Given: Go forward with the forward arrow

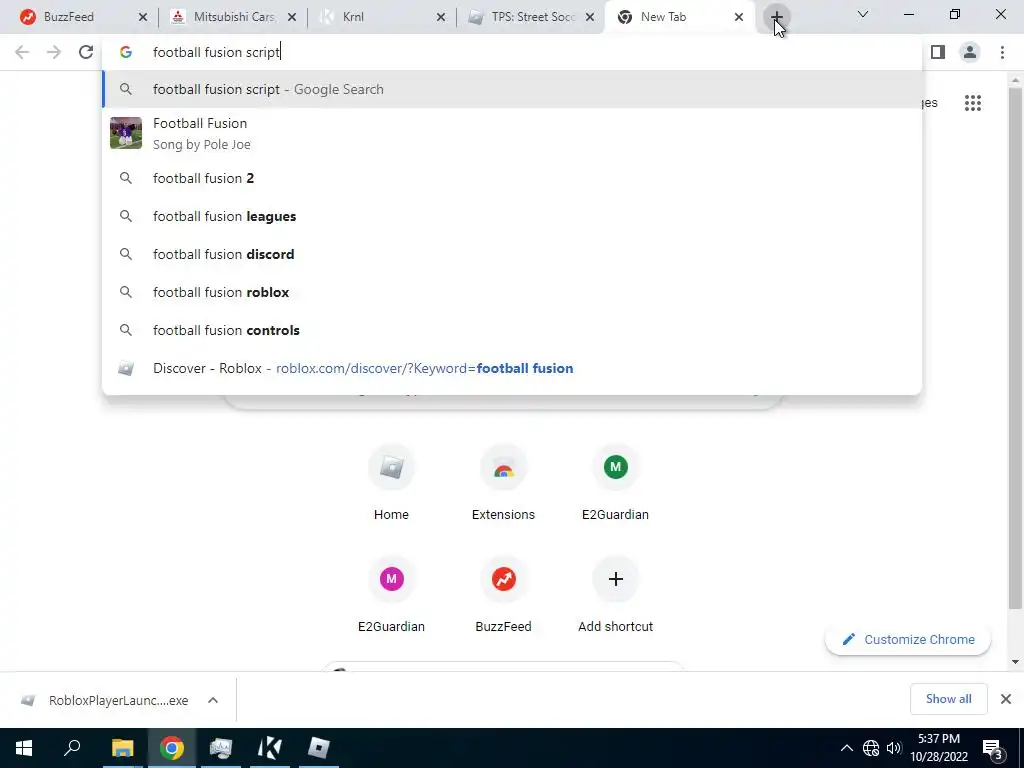Looking at the screenshot, I should coord(54,52).
